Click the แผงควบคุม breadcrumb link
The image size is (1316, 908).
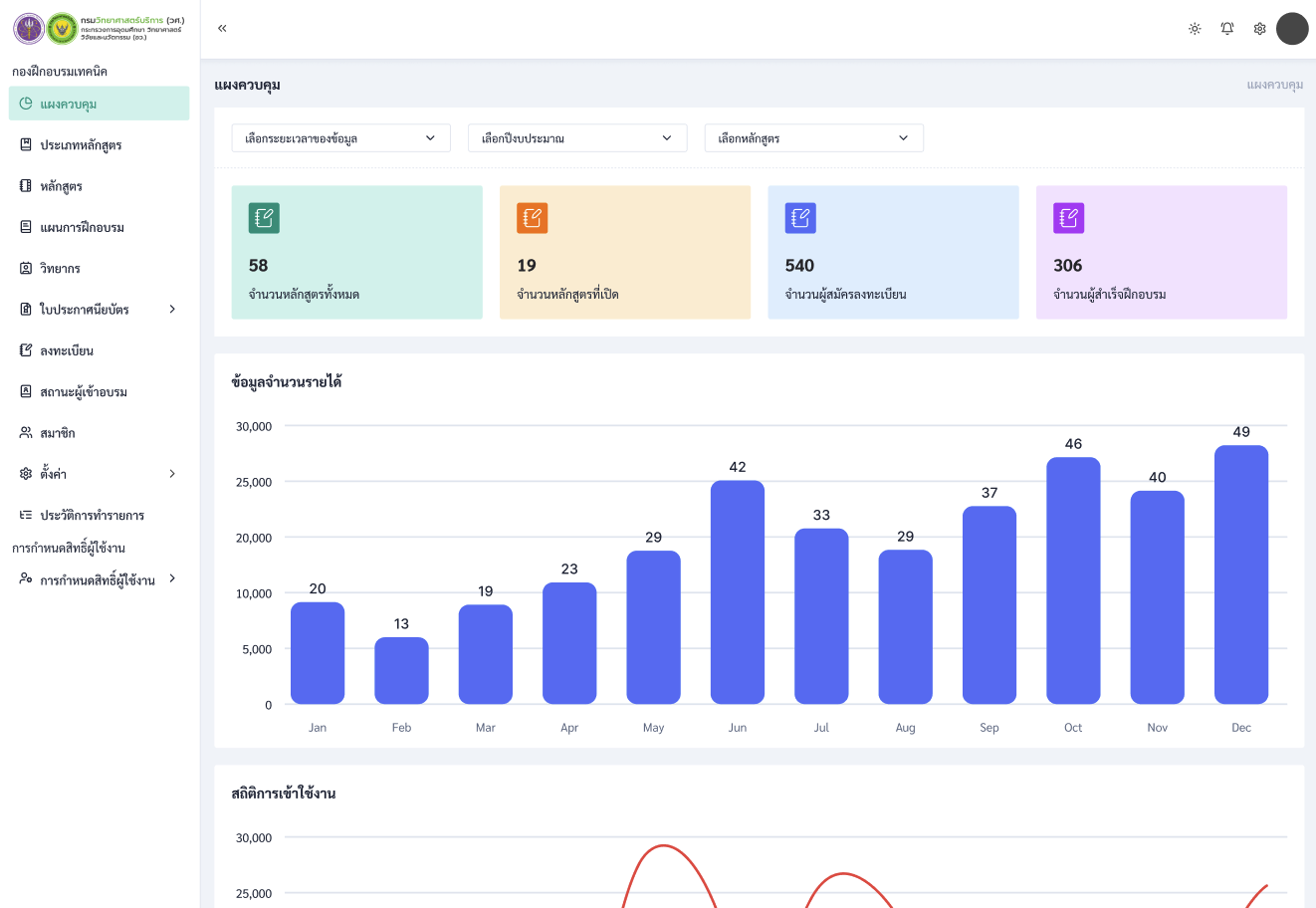click(x=1274, y=85)
